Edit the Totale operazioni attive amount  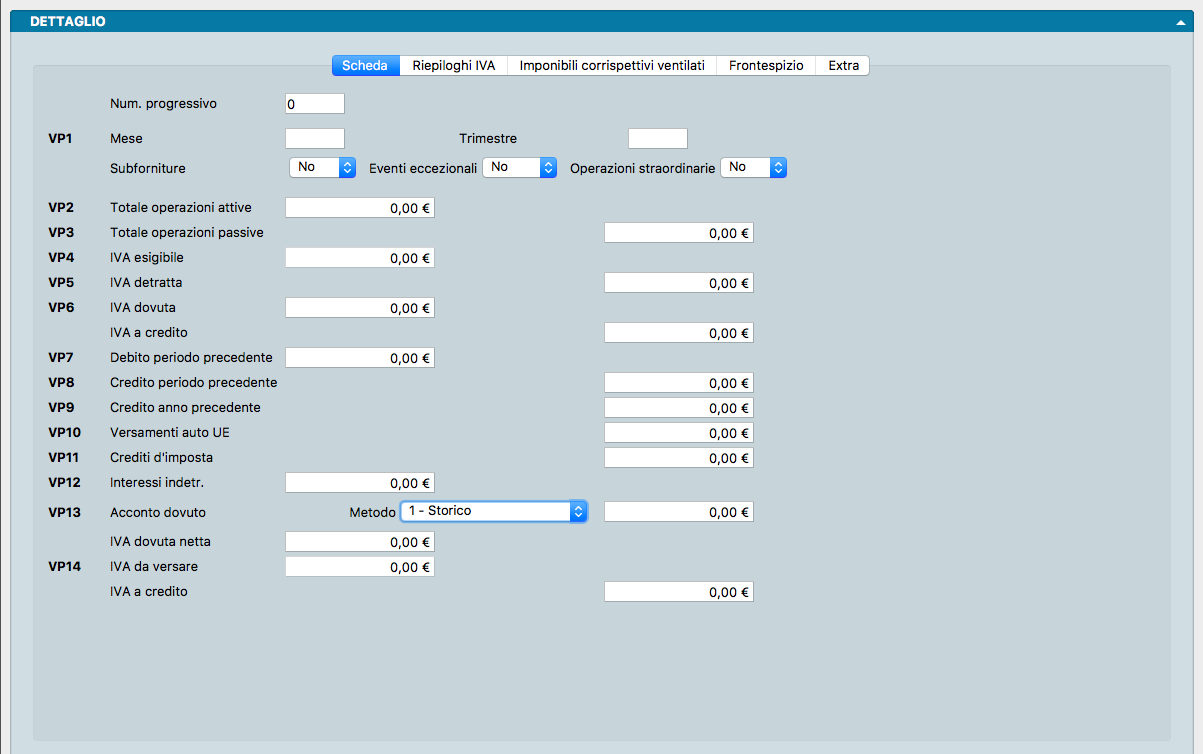coord(360,208)
